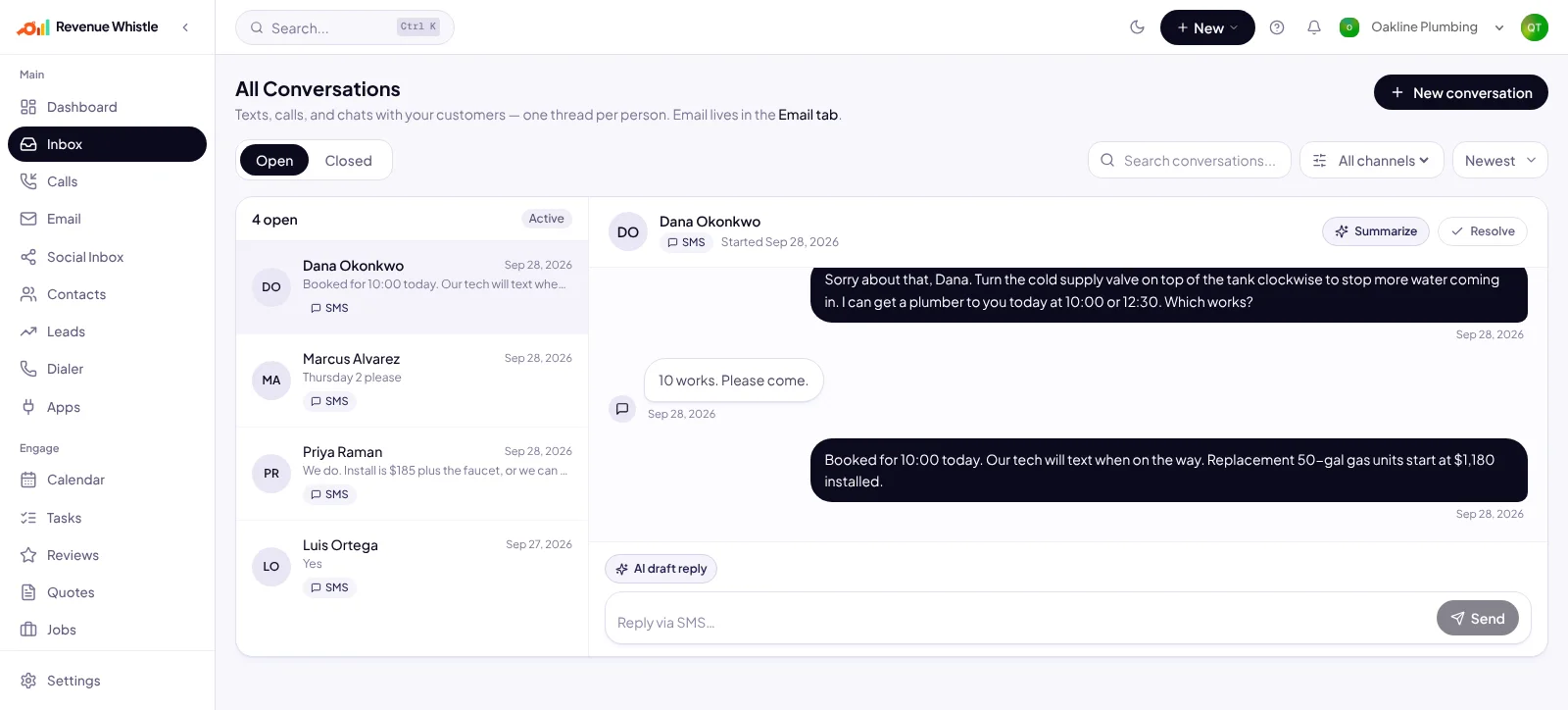This screenshot has width=1568, height=710.
Task: Toggle dark mode with the moon icon
Action: (x=1137, y=27)
